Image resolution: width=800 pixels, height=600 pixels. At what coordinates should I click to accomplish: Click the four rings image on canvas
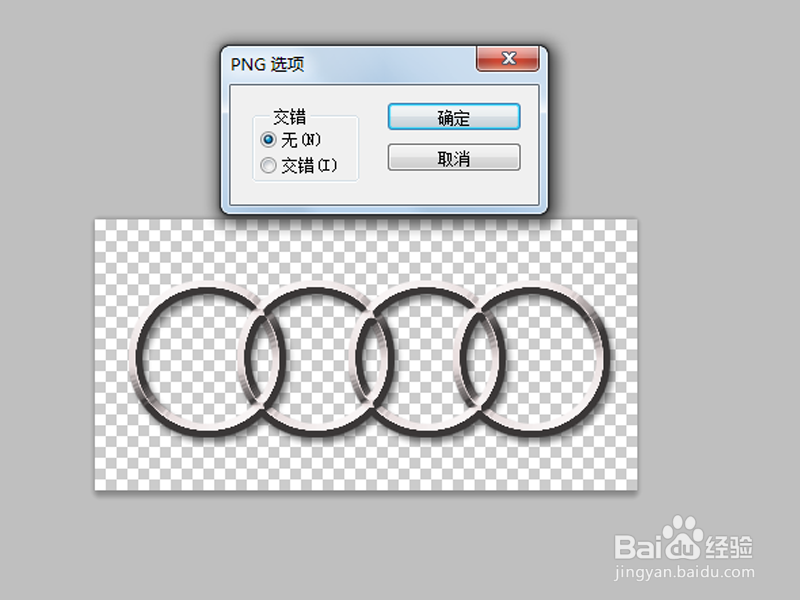370,359
